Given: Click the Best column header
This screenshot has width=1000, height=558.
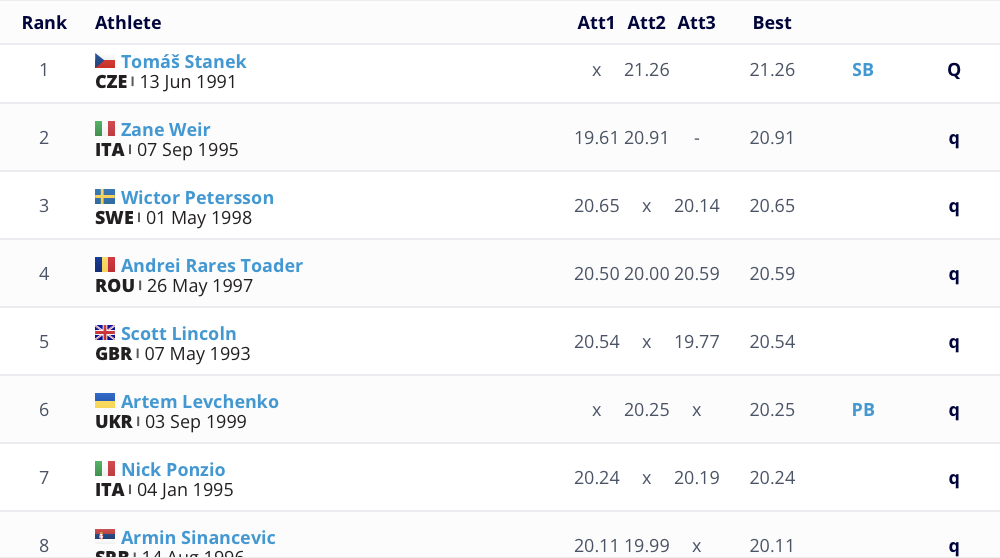Looking at the screenshot, I should point(772,23).
